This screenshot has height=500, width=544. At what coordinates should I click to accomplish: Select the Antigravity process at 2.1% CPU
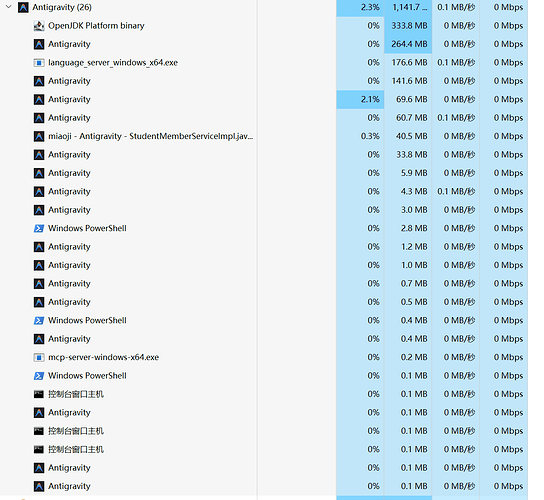(264, 100)
